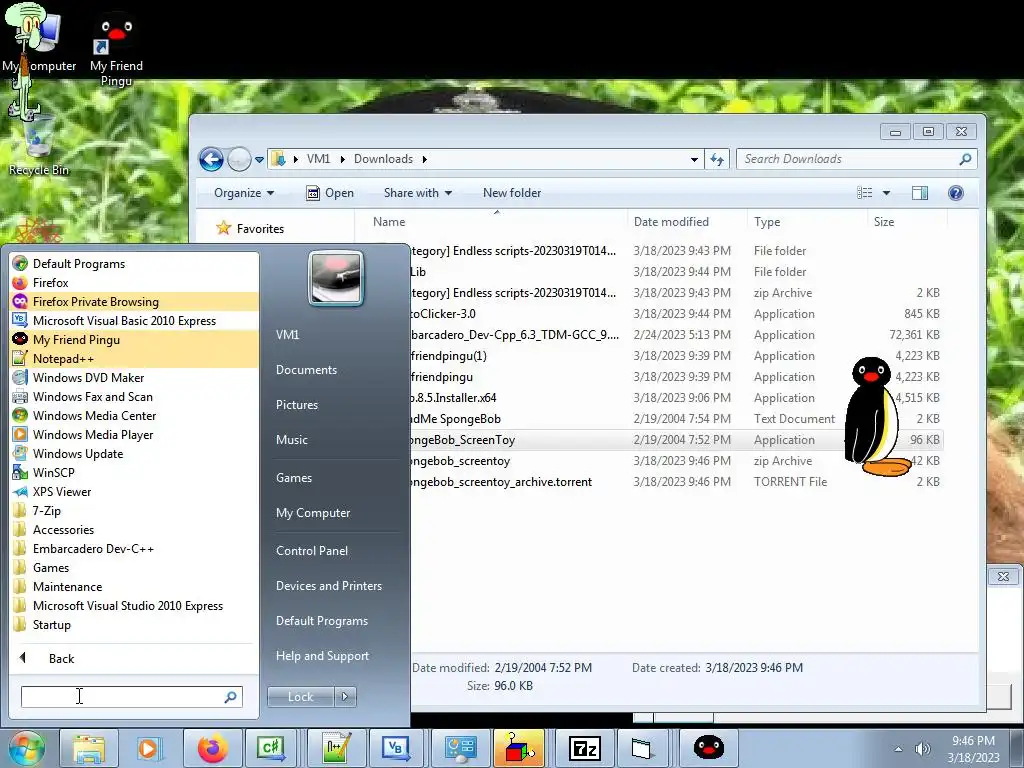
Task: Sort by the Type column
Action: (x=767, y=222)
